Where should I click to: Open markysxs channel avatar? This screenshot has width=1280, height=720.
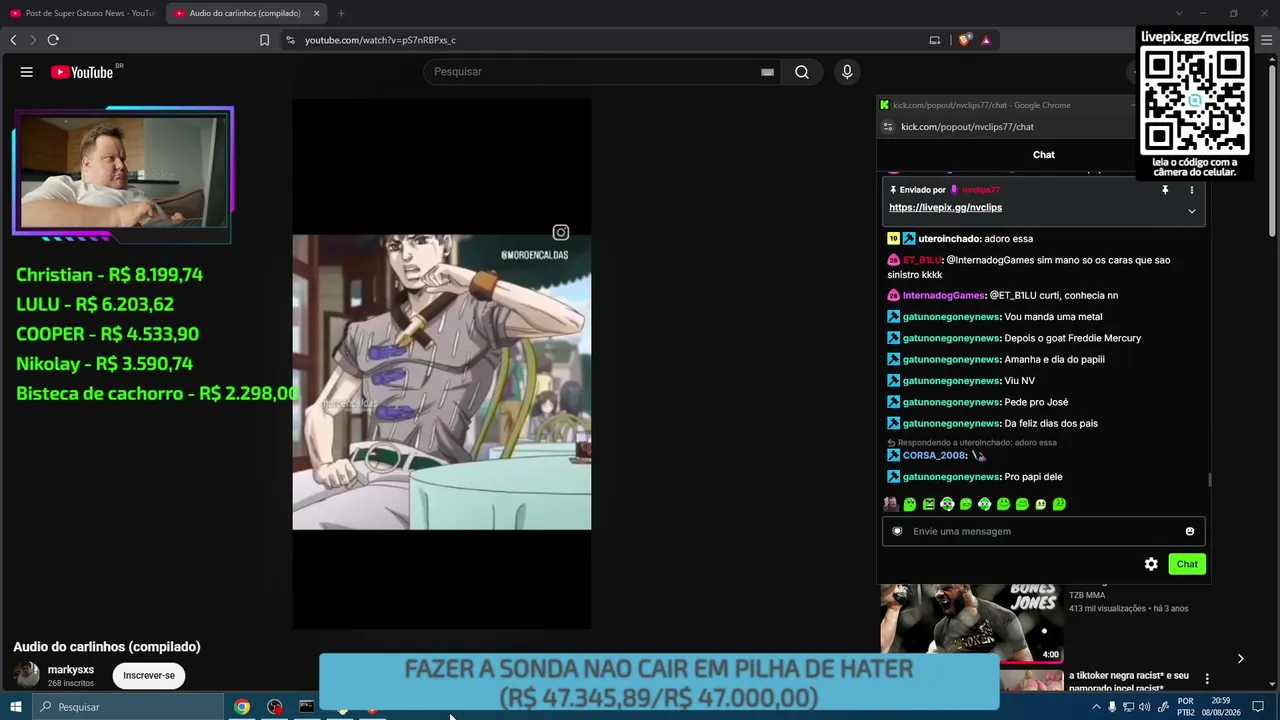pos(27,675)
